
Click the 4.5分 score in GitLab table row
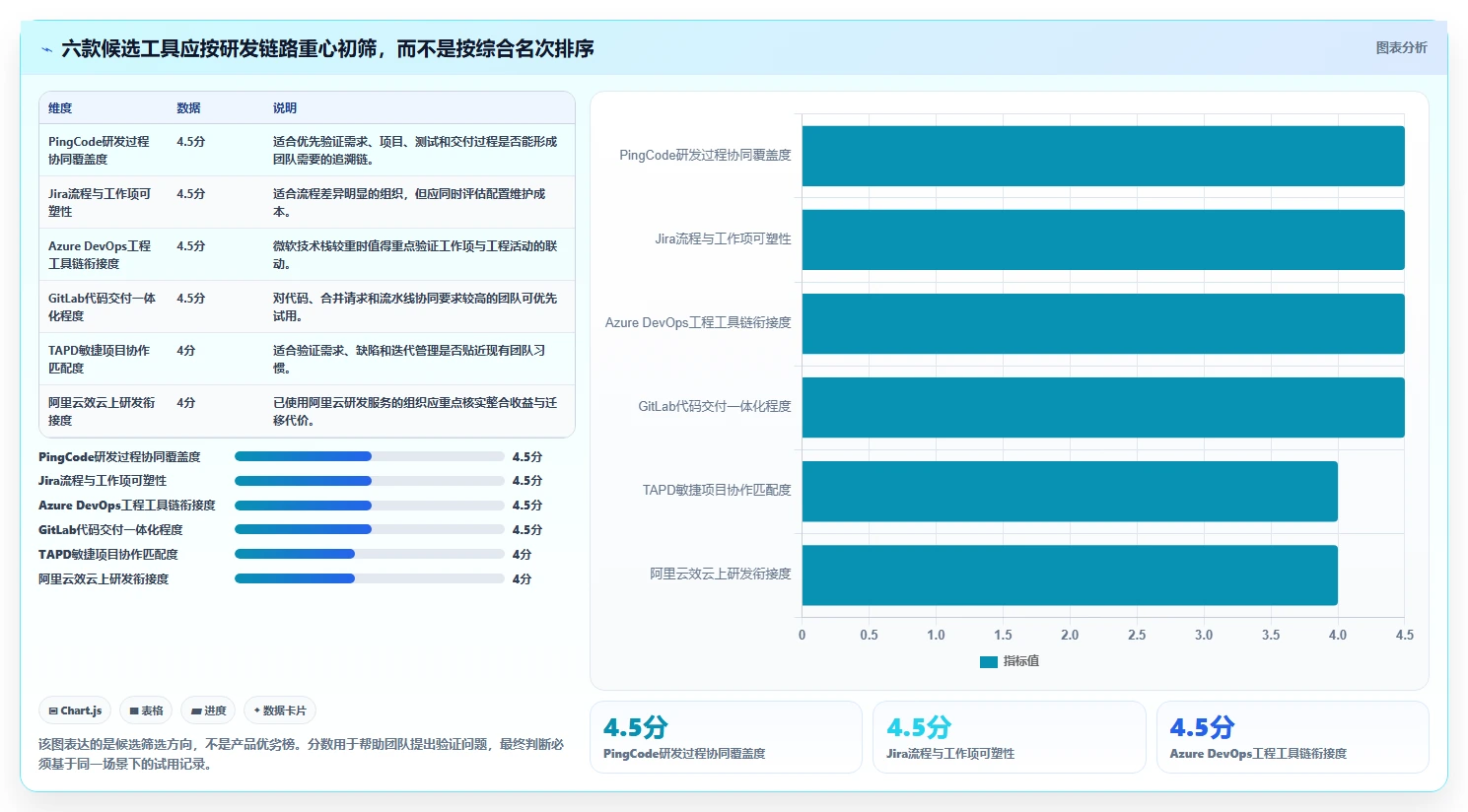click(191, 298)
